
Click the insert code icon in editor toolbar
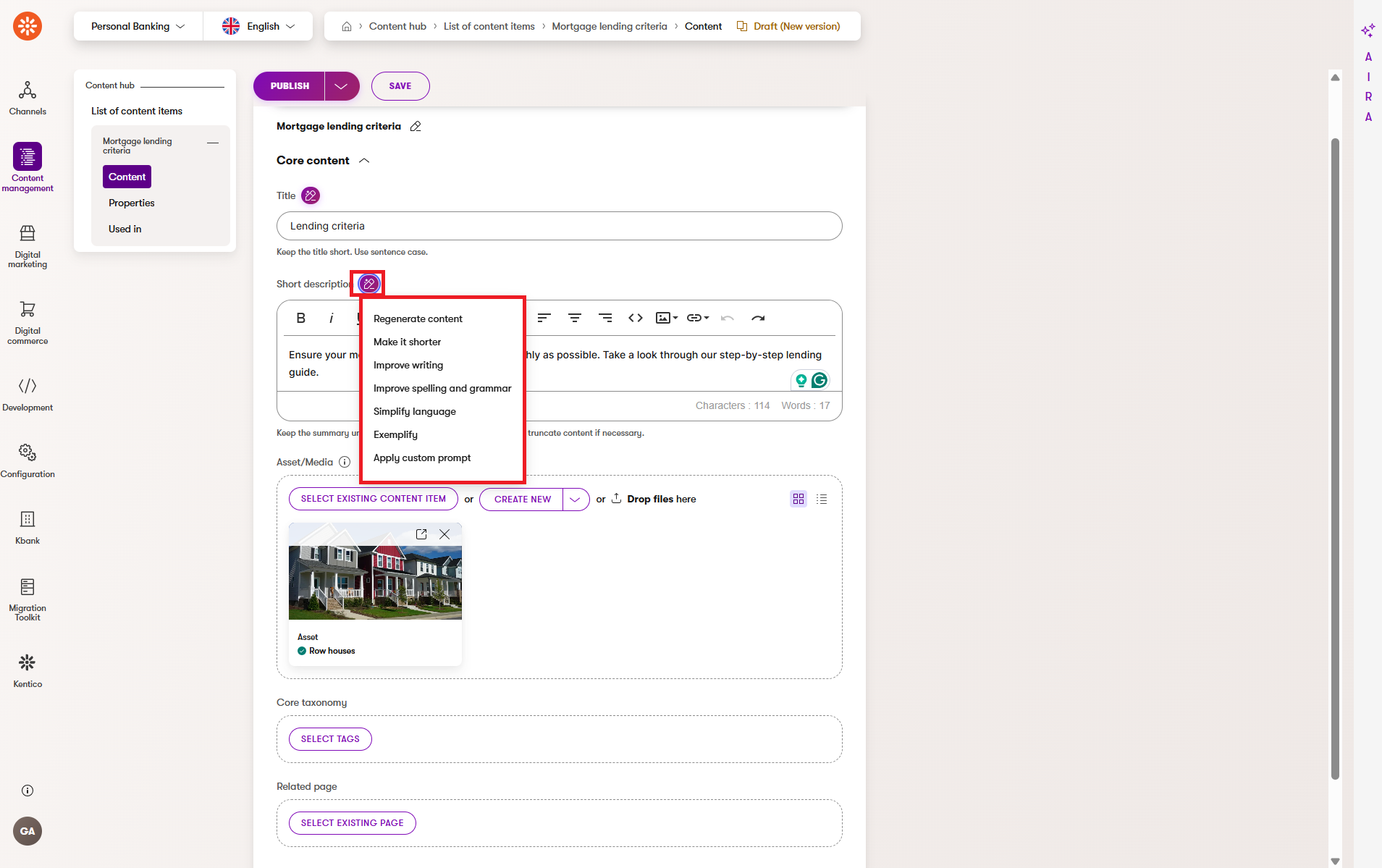[636, 318]
